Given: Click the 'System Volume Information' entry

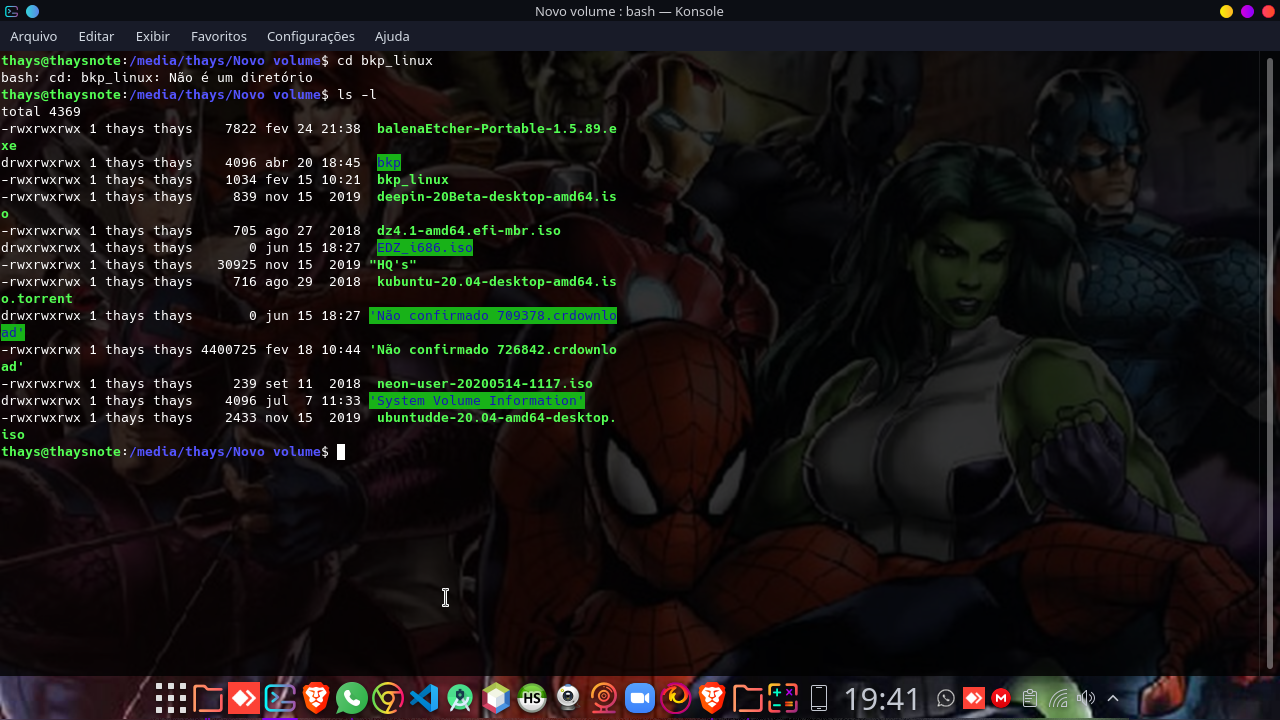Looking at the screenshot, I should tap(477, 400).
